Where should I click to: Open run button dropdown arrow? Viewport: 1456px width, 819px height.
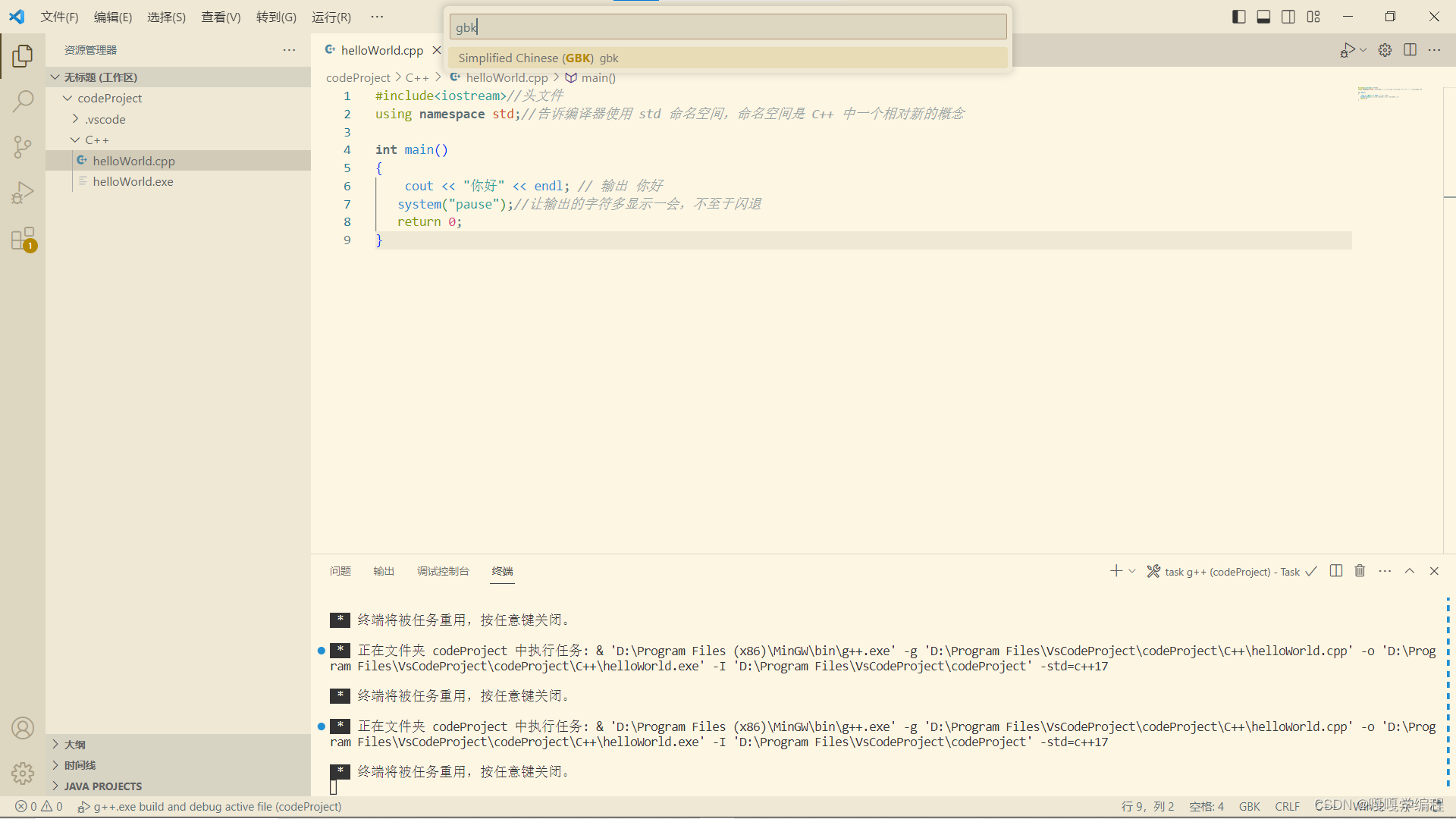pos(1363,50)
